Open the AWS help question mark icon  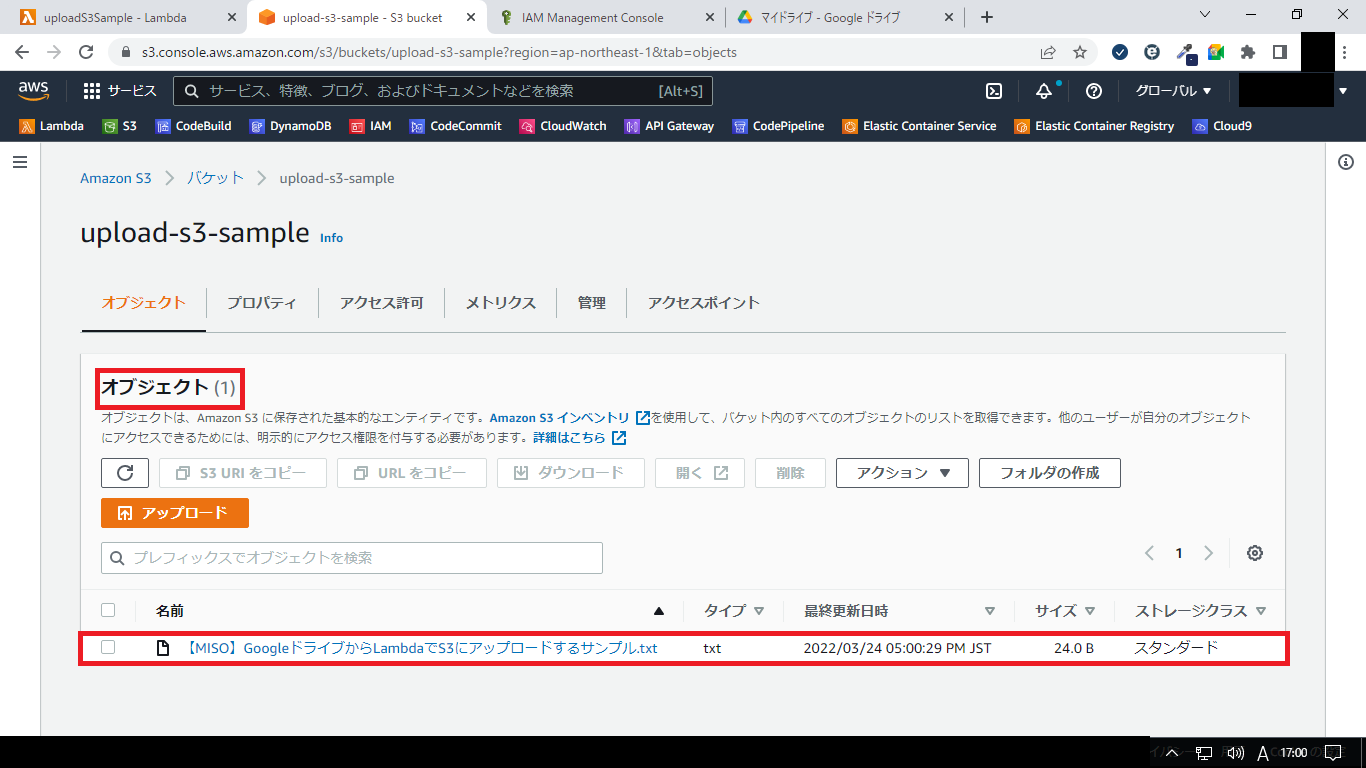[1094, 91]
